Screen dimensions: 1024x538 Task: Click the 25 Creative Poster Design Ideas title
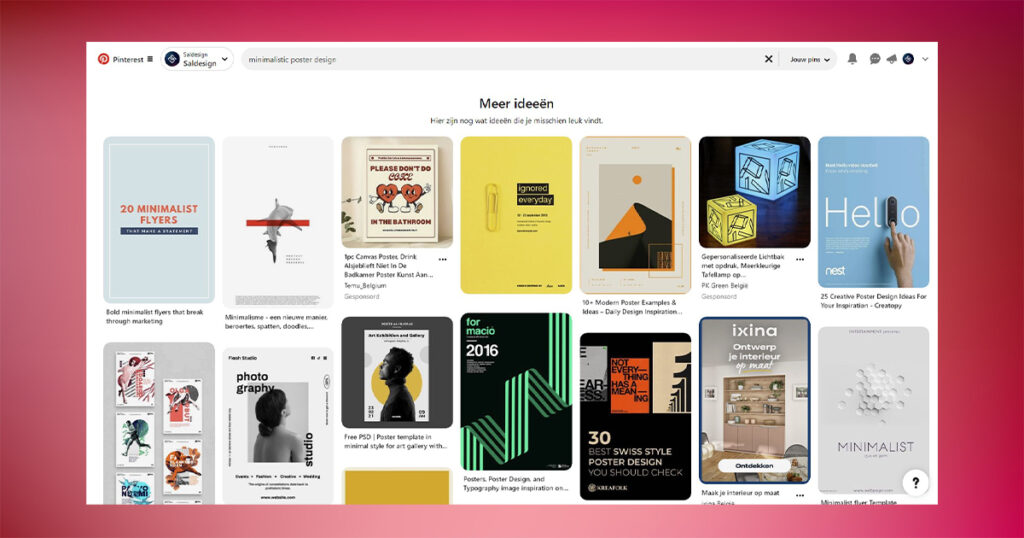pyautogui.click(x=873, y=300)
